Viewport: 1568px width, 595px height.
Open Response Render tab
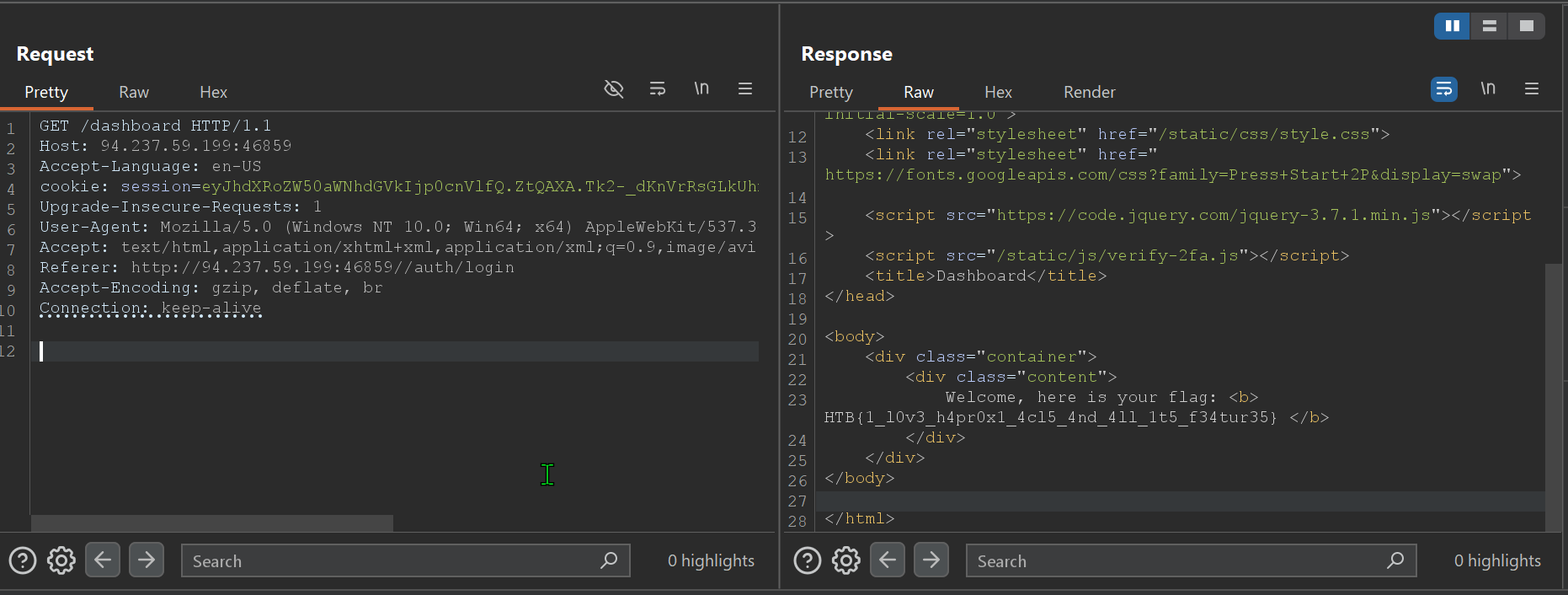coord(1090,92)
